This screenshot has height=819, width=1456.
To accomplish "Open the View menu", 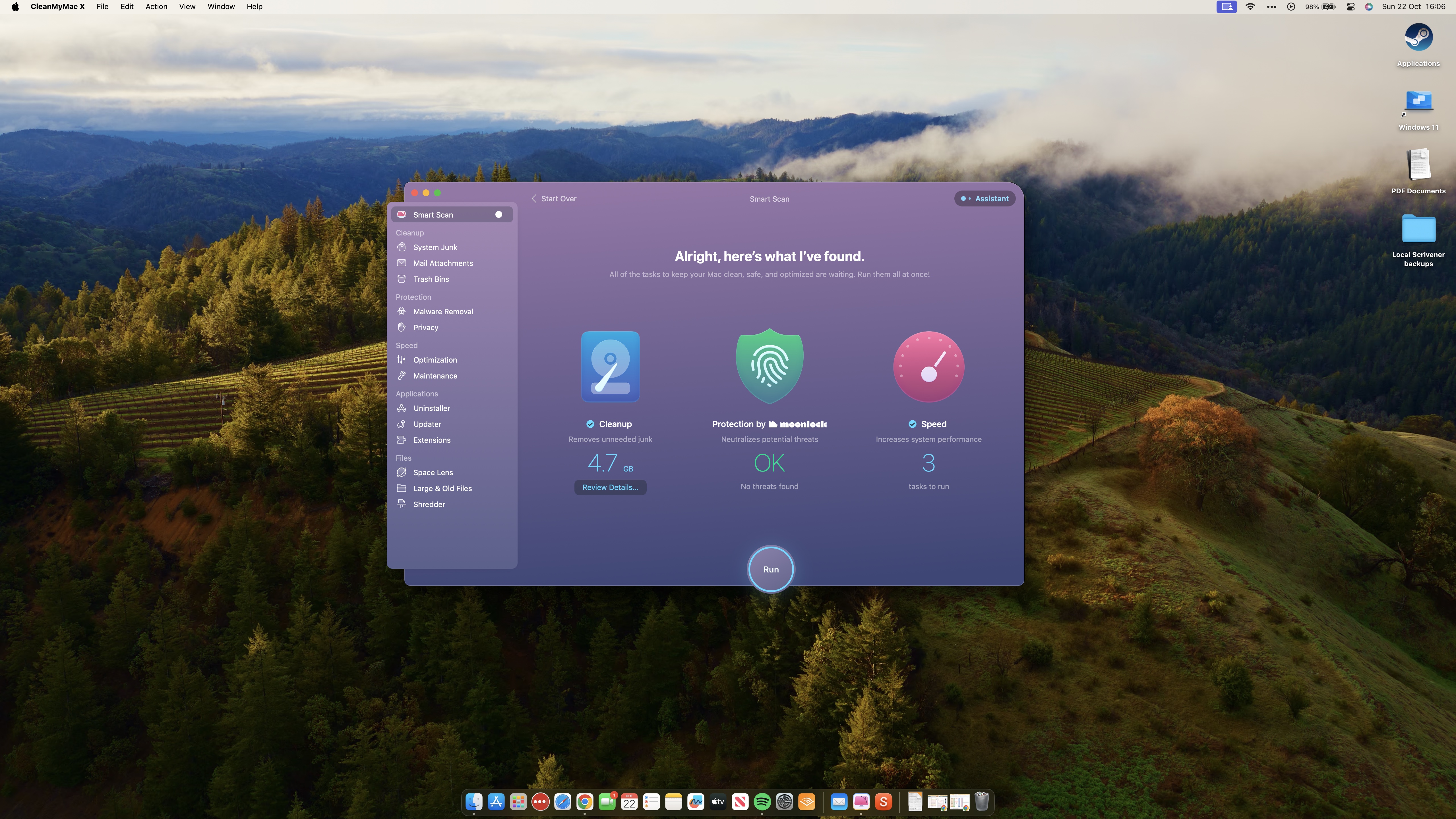I will point(187,7).
